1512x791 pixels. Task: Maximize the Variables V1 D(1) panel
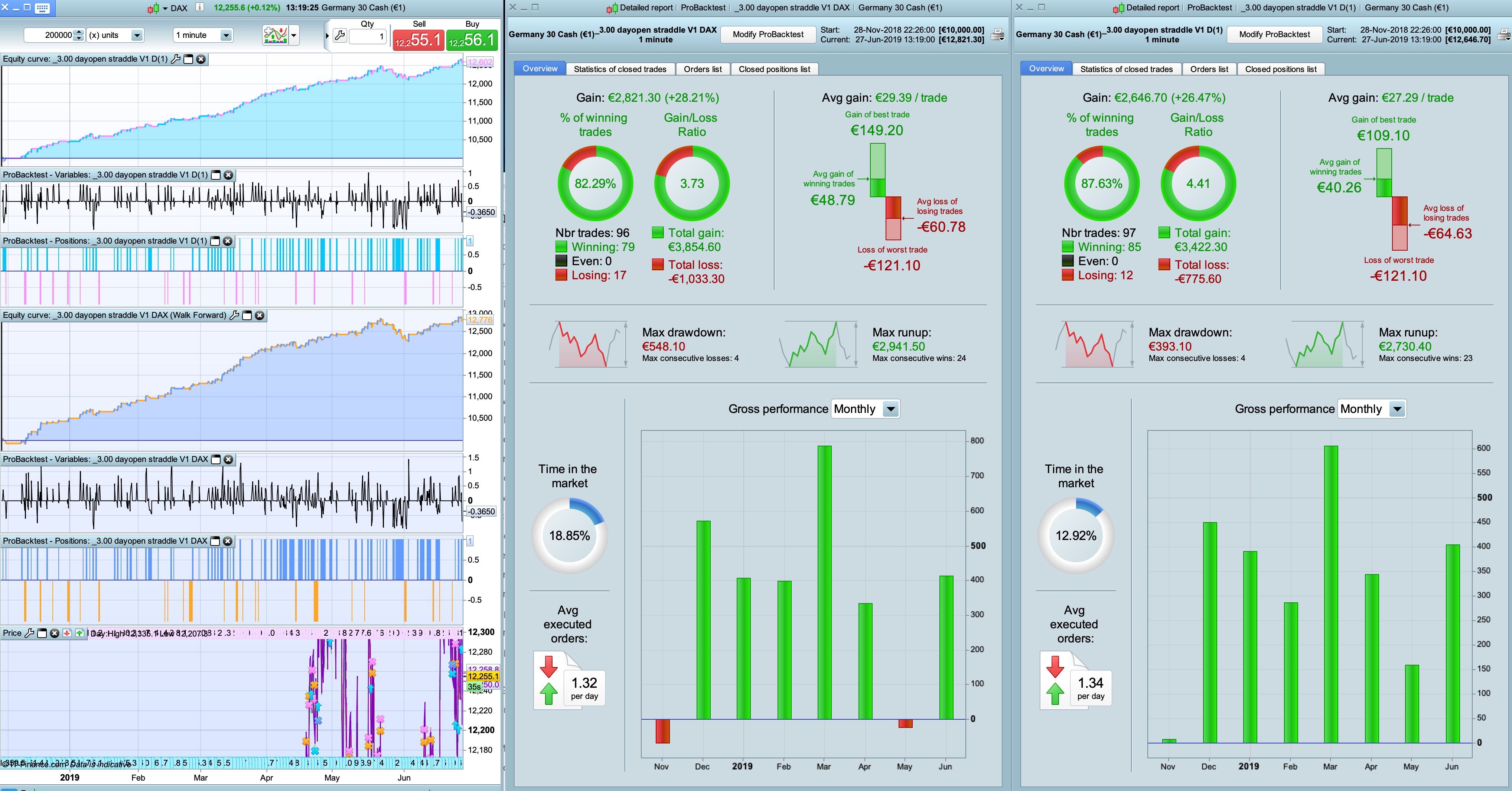tap(215, 175)
